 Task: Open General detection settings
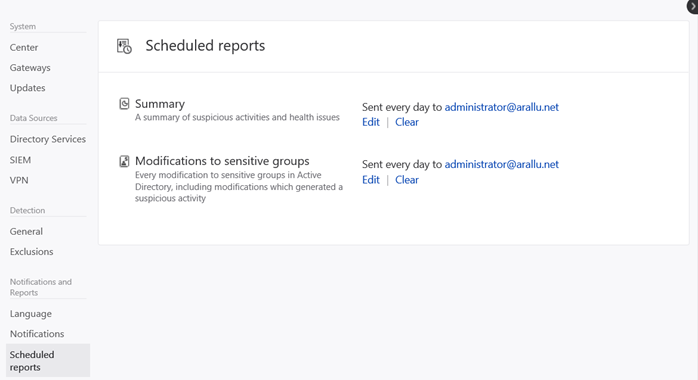26,231
